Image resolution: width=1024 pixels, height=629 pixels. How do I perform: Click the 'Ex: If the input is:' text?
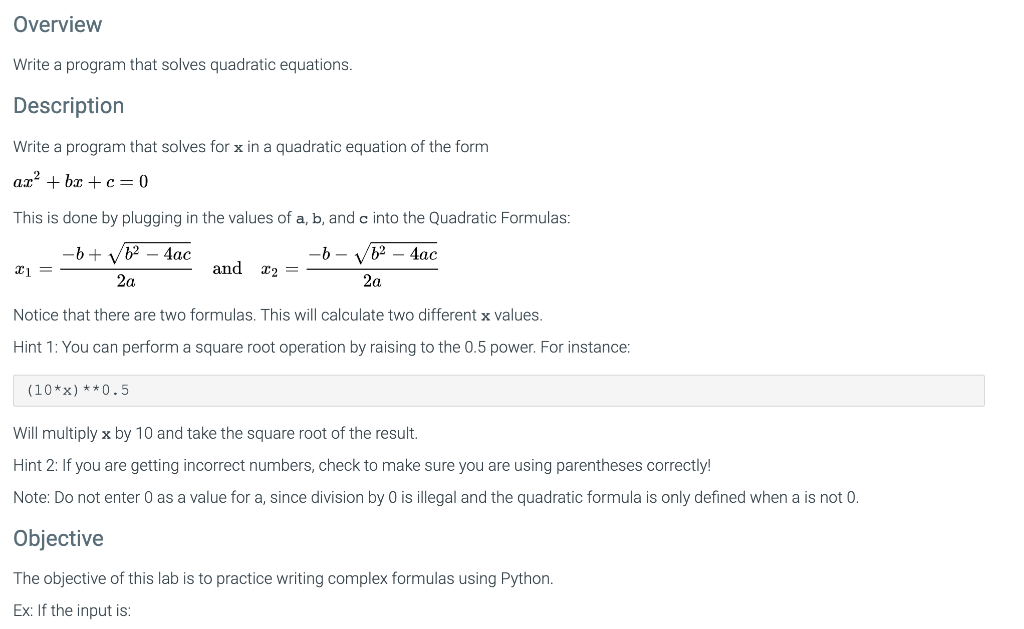pos(72,610)
